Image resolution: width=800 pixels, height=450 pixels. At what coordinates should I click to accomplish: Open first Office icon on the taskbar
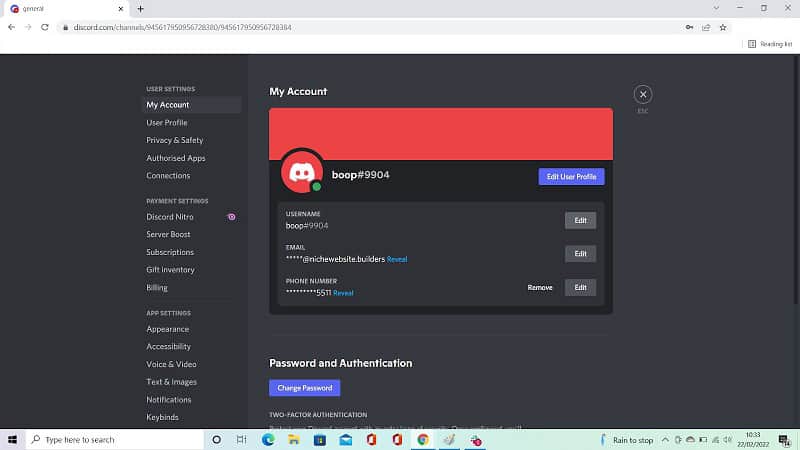point(371,439)
